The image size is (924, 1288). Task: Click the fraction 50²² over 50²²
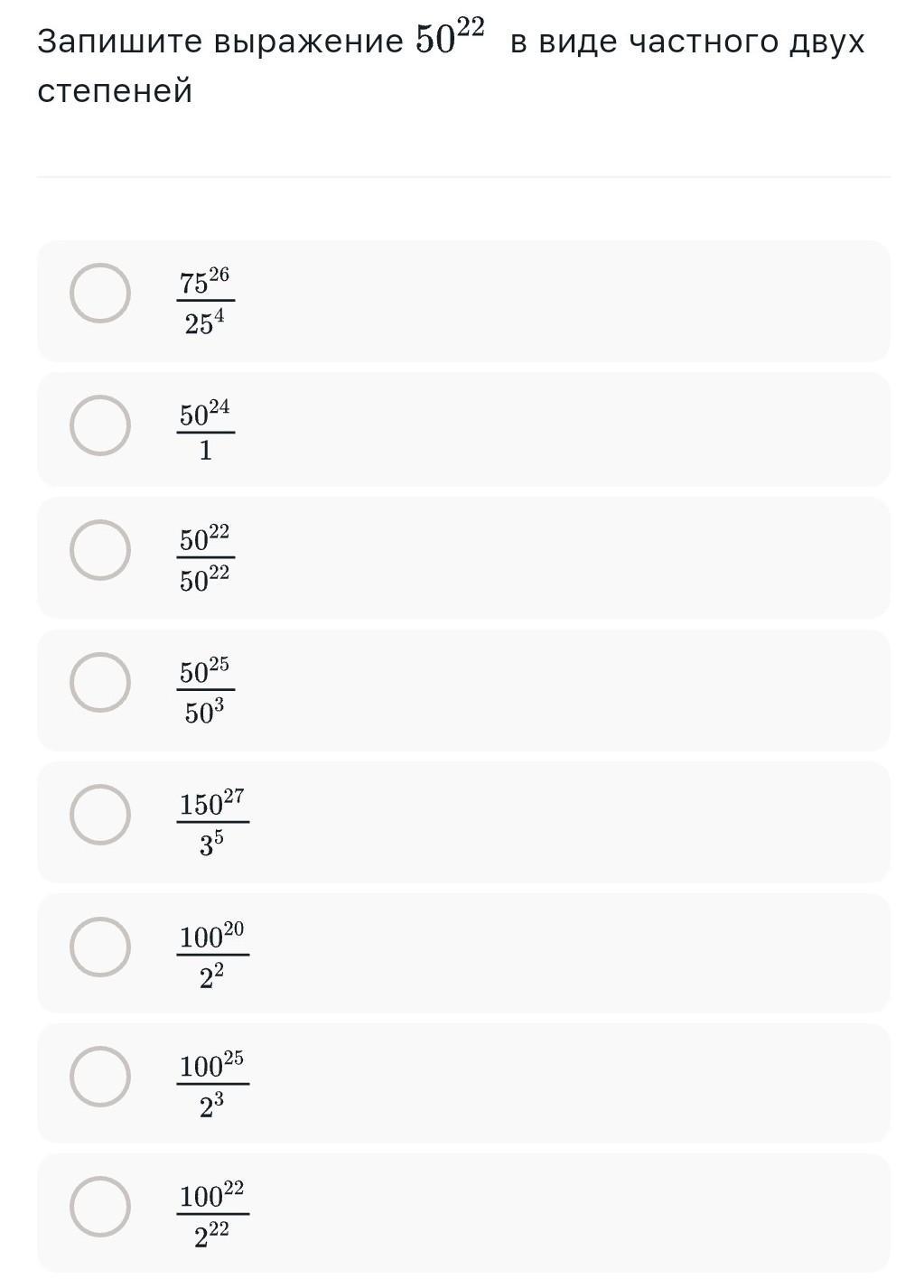point(205,557)
